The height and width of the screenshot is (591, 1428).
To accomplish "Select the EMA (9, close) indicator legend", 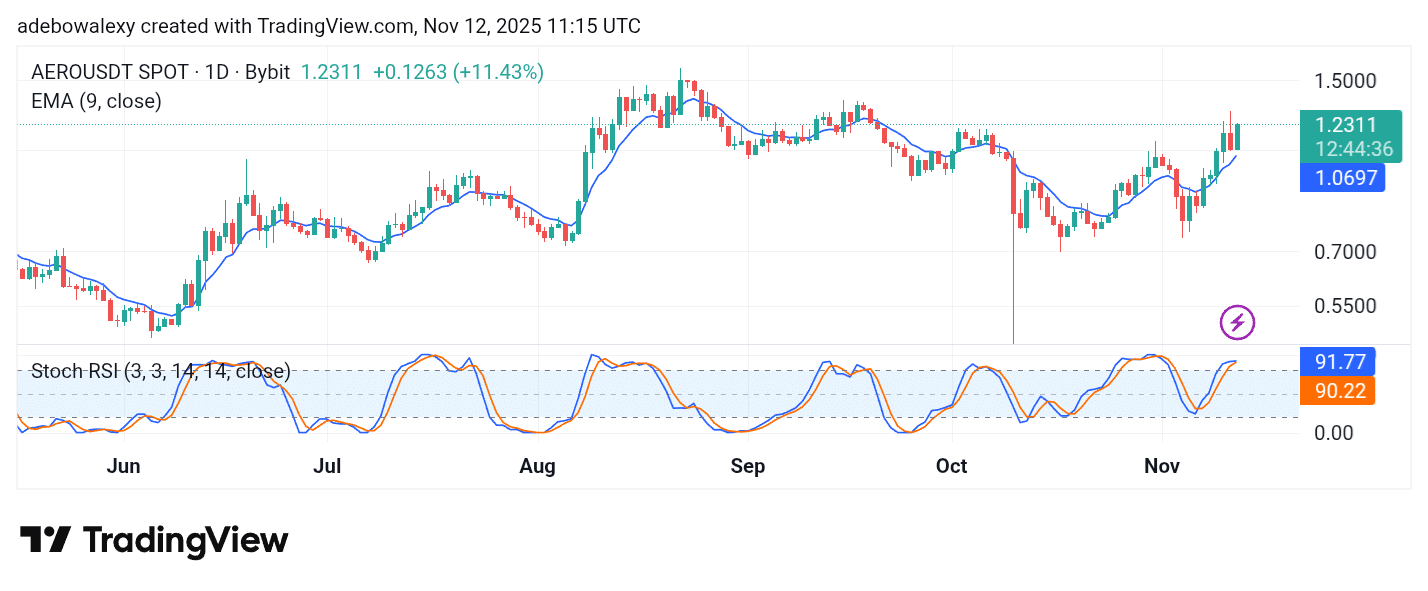I will coord(96,101).
